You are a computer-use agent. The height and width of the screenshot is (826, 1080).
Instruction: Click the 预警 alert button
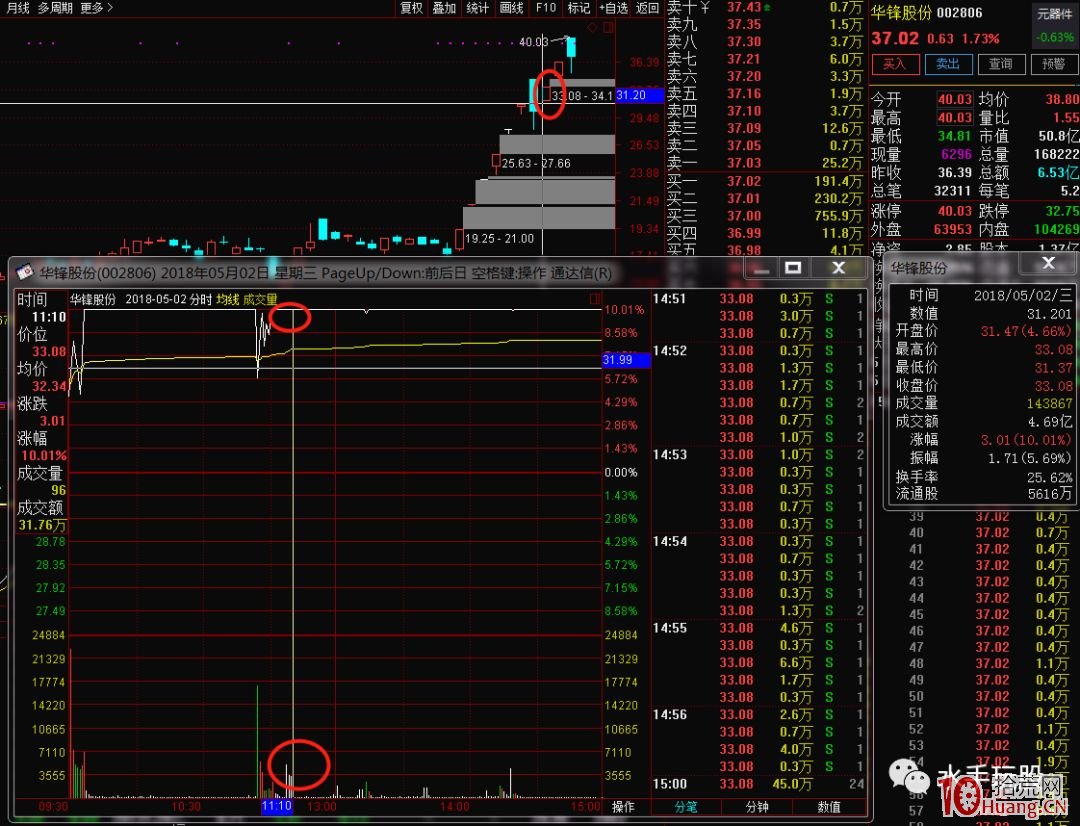pyautogui.click(x=1054, y=64)
